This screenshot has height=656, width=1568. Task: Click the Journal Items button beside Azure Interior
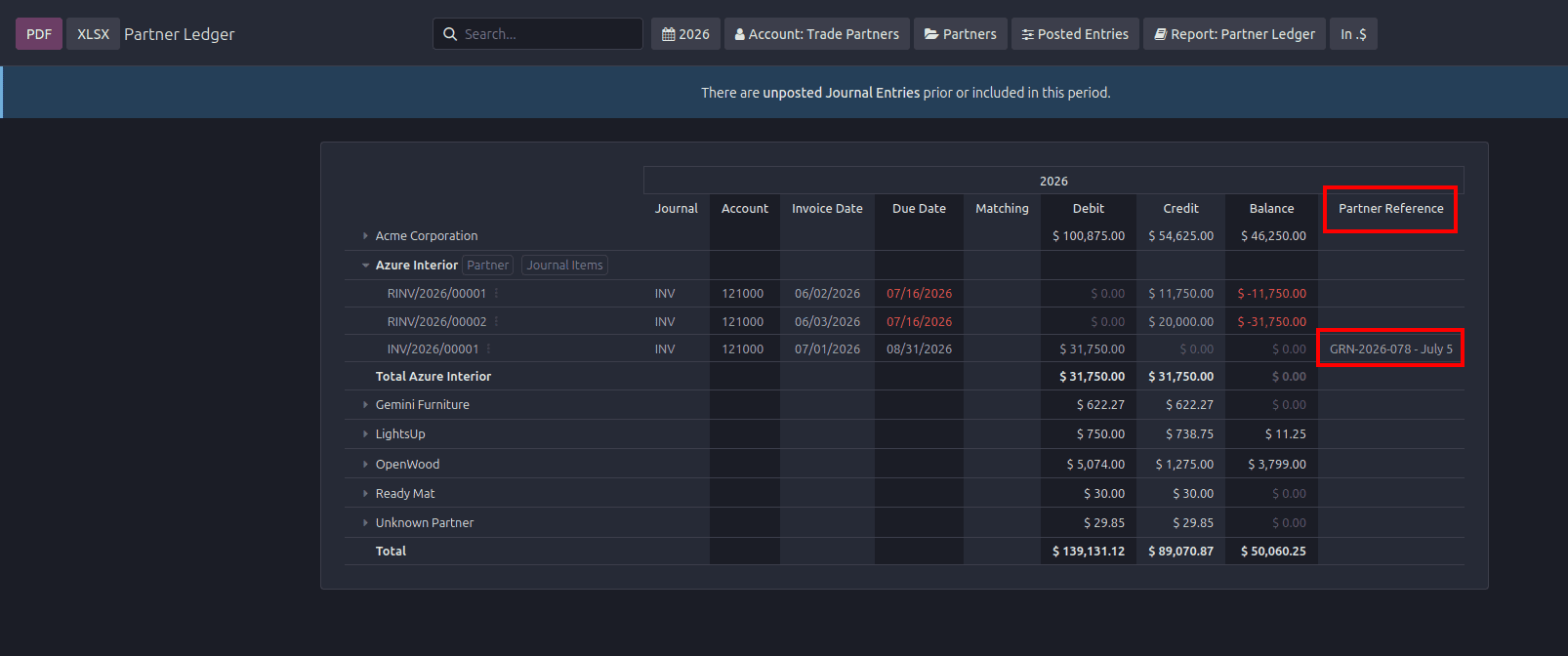click(564, 266)
